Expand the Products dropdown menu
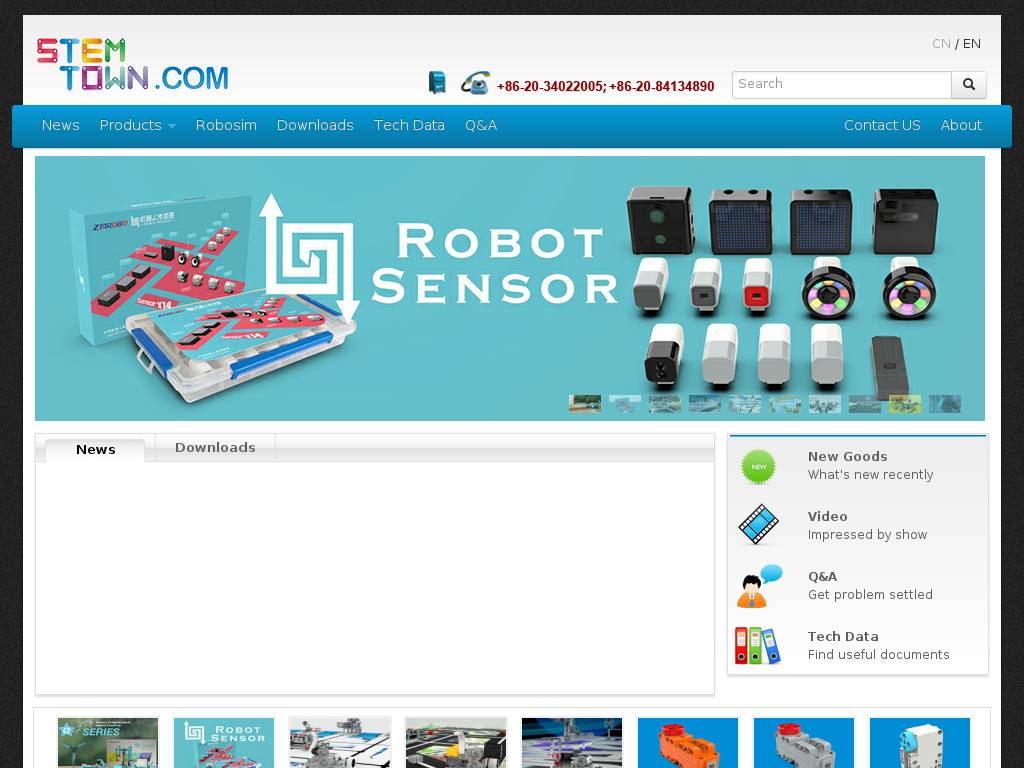This screenshot has width=1024, height=768. [x=137, y=125]
